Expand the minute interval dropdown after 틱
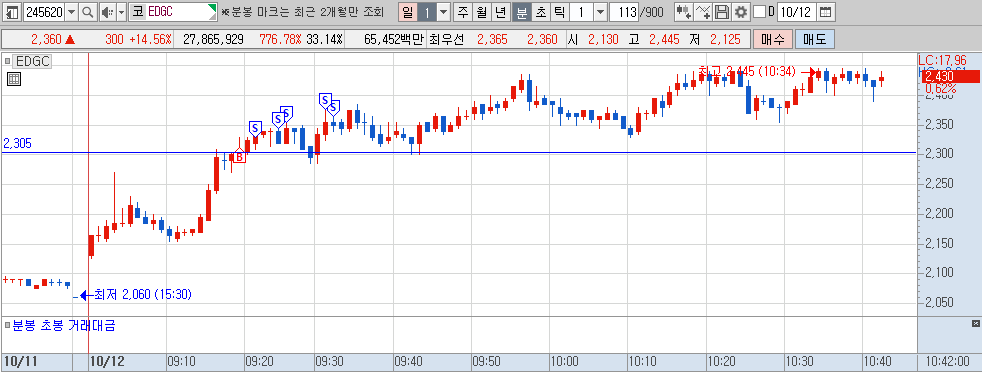982x372 pixels. [x=600, y=12]
